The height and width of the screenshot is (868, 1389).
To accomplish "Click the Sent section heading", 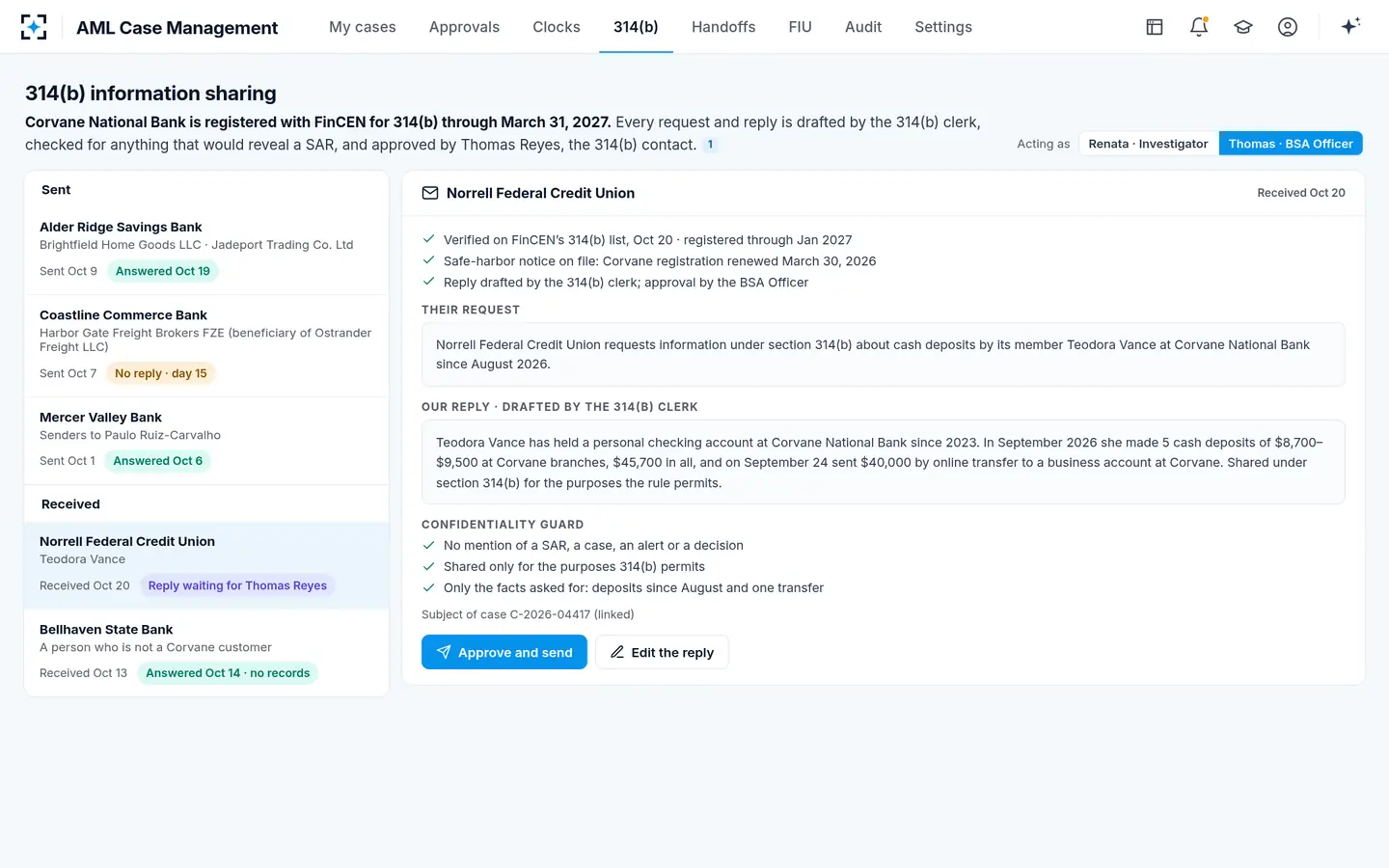I will click(56, 190).
